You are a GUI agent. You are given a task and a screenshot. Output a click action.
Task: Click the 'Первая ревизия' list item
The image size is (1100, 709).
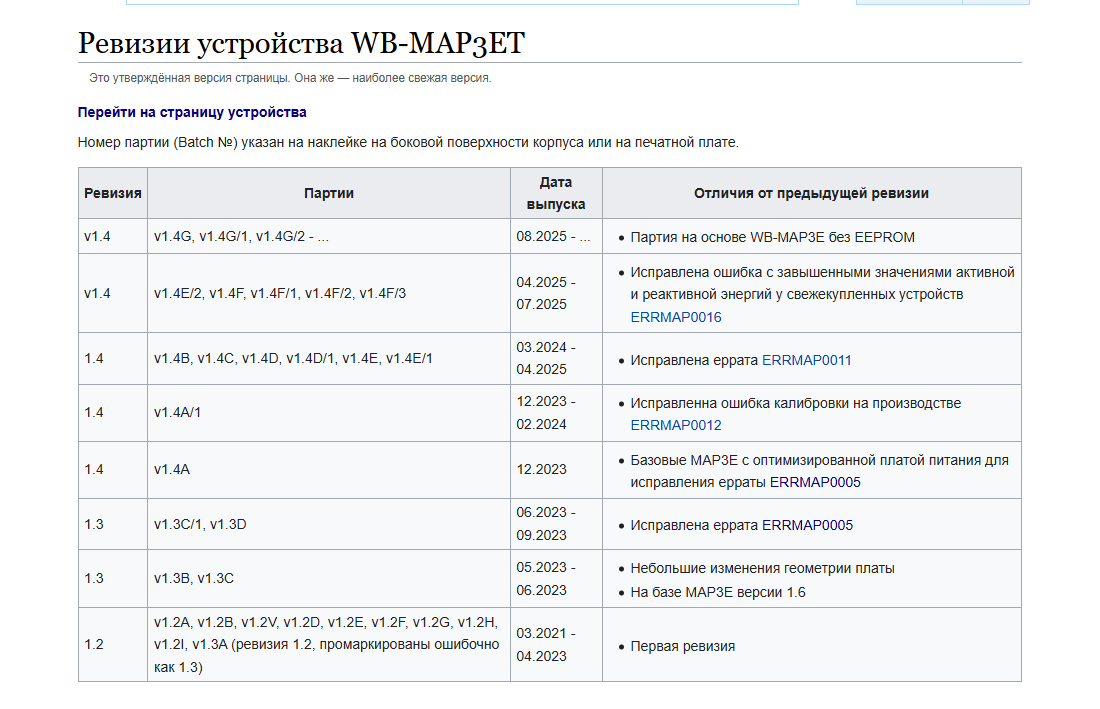[x=682, y=646]
